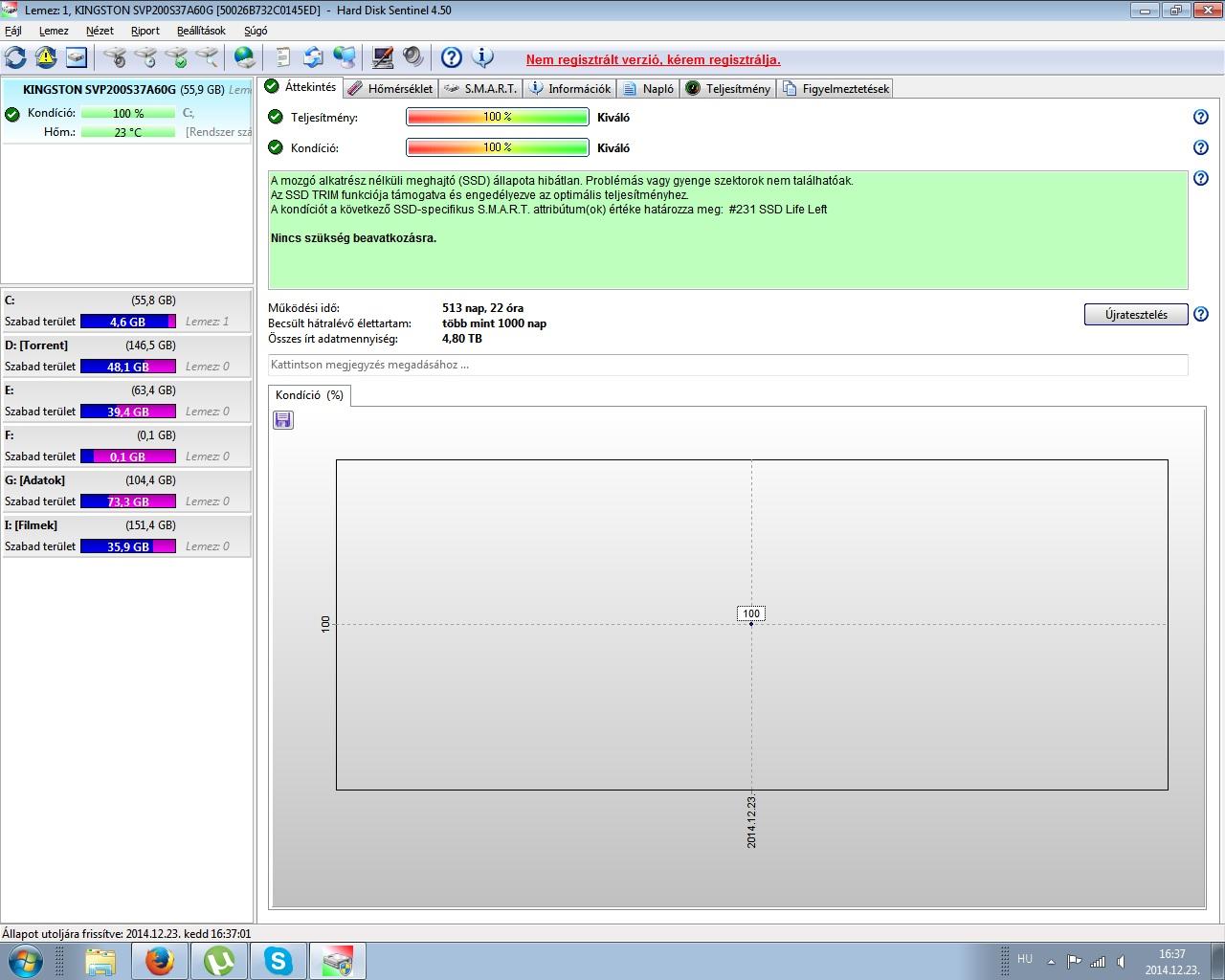Click the disk test with clock icon
Viewport: 1225px width, 980px height.
[145, 57]
